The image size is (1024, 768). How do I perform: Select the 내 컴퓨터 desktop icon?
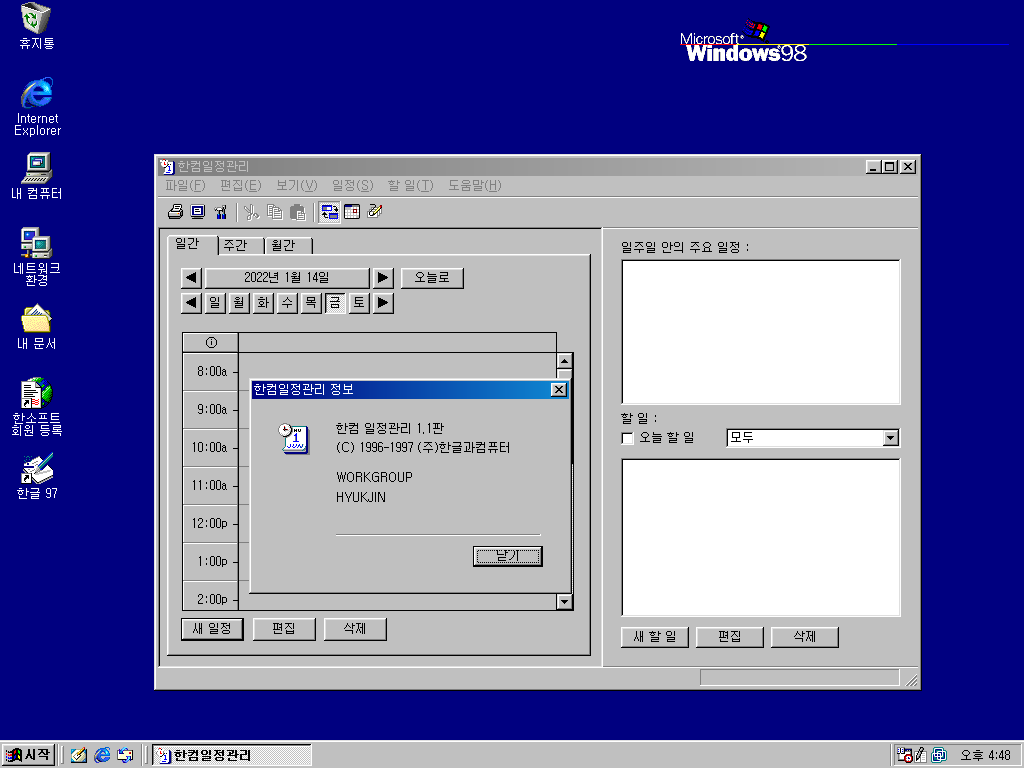pyautogui.click(x=37, y=176)
